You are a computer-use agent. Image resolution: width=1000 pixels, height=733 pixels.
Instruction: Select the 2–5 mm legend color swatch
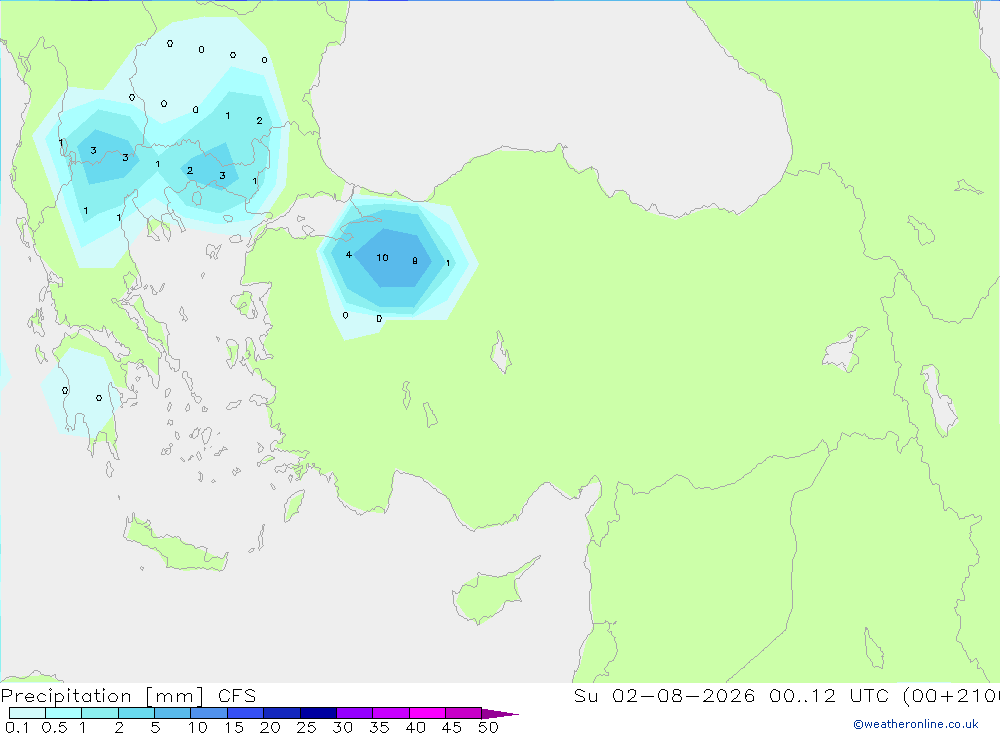(x=136, y=713)
